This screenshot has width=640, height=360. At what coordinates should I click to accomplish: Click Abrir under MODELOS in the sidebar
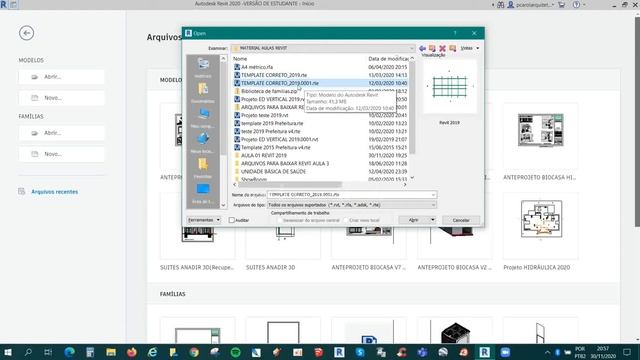click(61, 77)
